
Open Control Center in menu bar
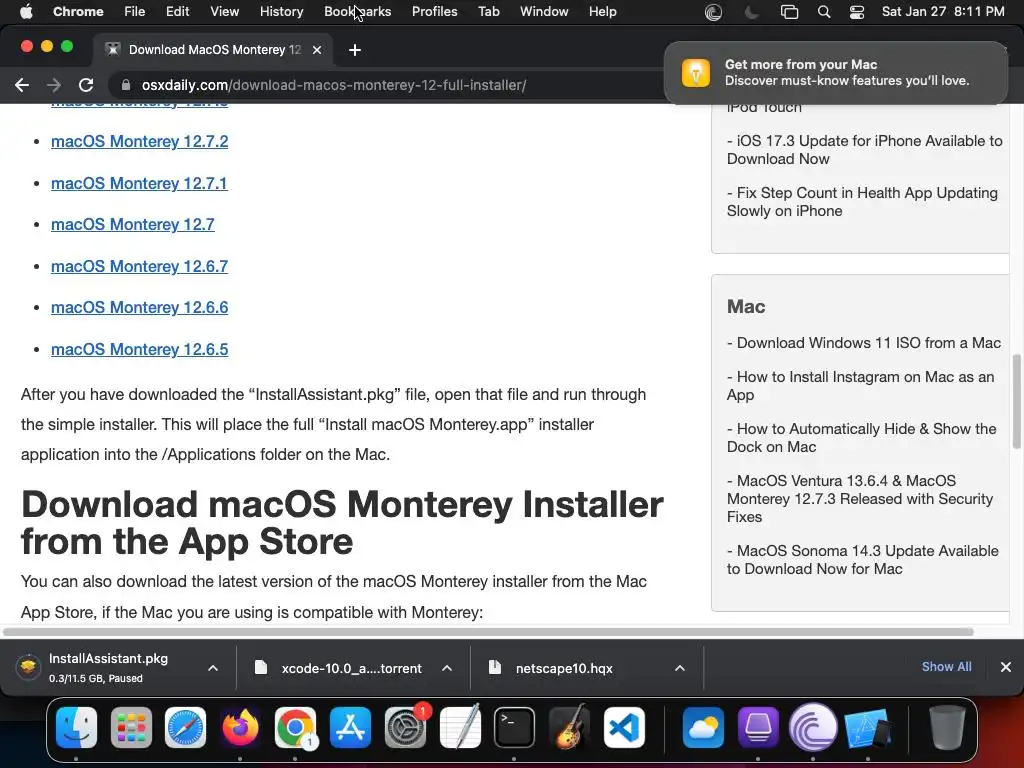(857, 12)
